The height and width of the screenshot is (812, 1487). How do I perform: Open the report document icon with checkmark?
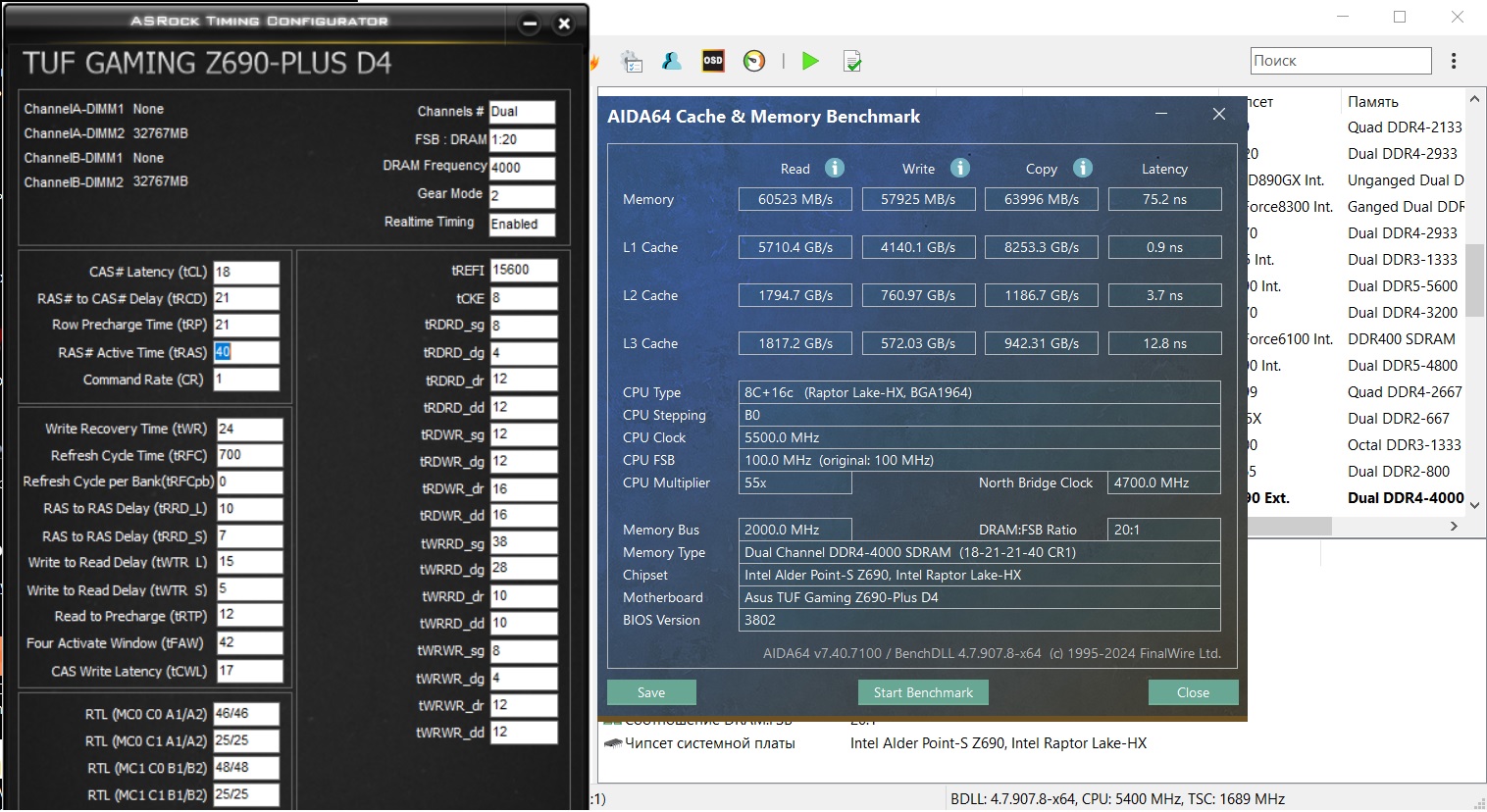(852, 62)
